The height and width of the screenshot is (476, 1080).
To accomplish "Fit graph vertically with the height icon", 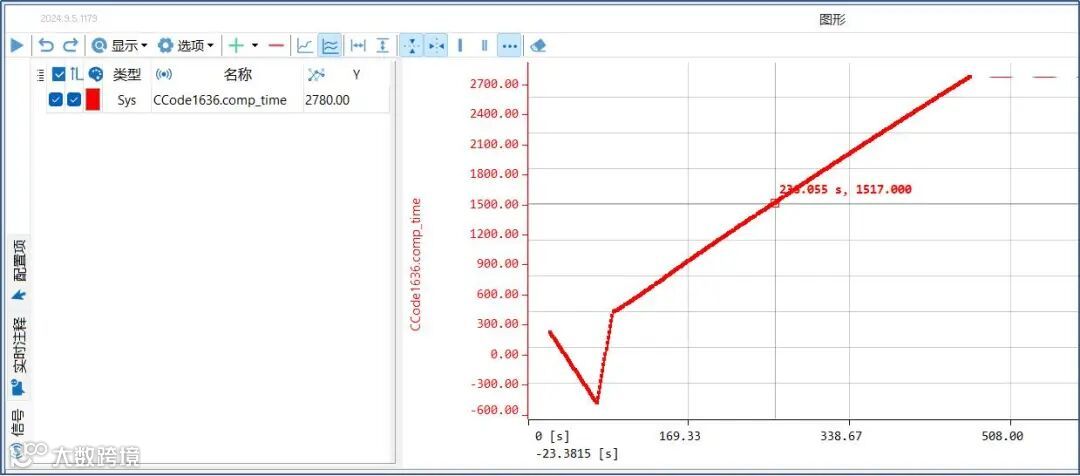I will (383, 45).
